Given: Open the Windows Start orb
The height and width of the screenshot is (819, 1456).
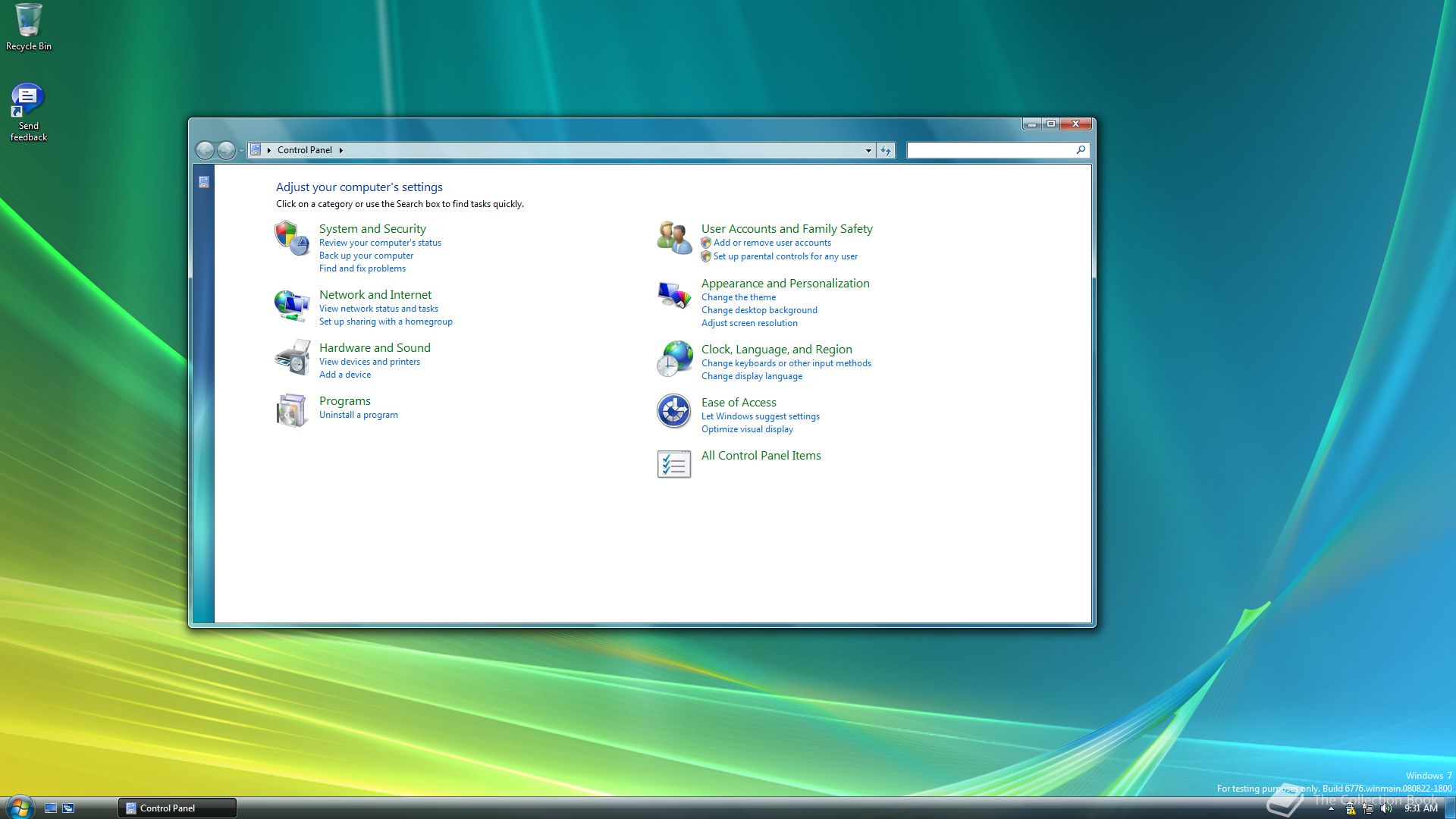Looking at the screenshot, I should coord(19,808).
